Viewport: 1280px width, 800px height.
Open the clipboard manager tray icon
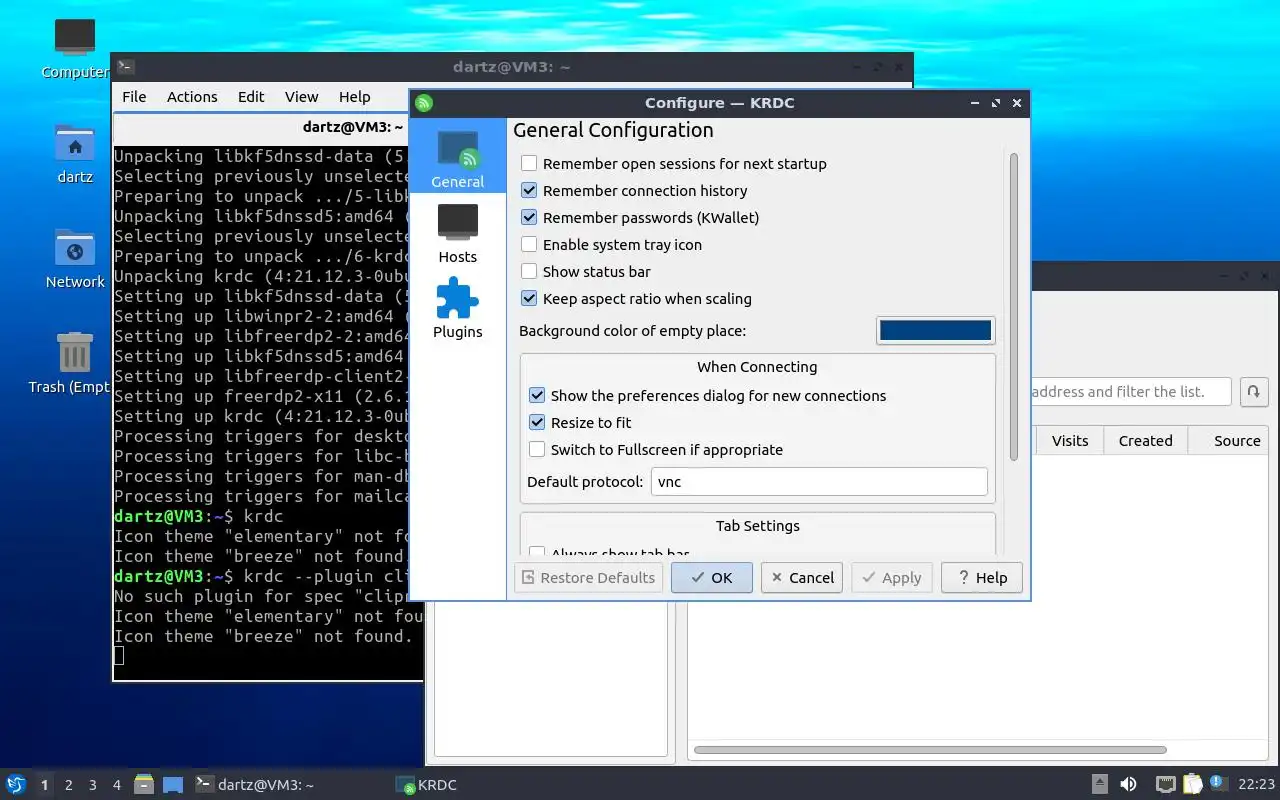[x=1192, y=785]
